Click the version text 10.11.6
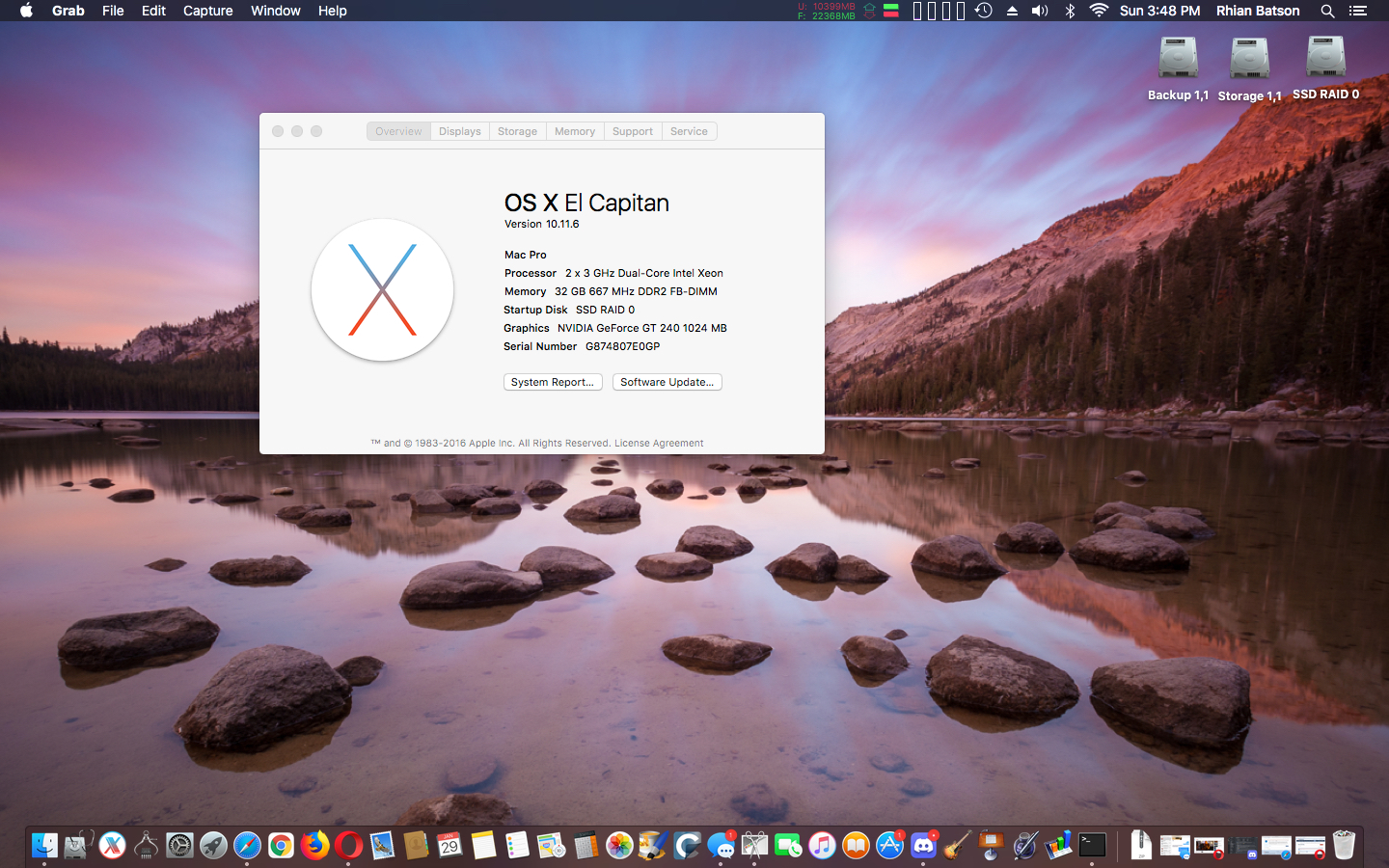Screen dimensions: 1389x868 pos(562,224)
